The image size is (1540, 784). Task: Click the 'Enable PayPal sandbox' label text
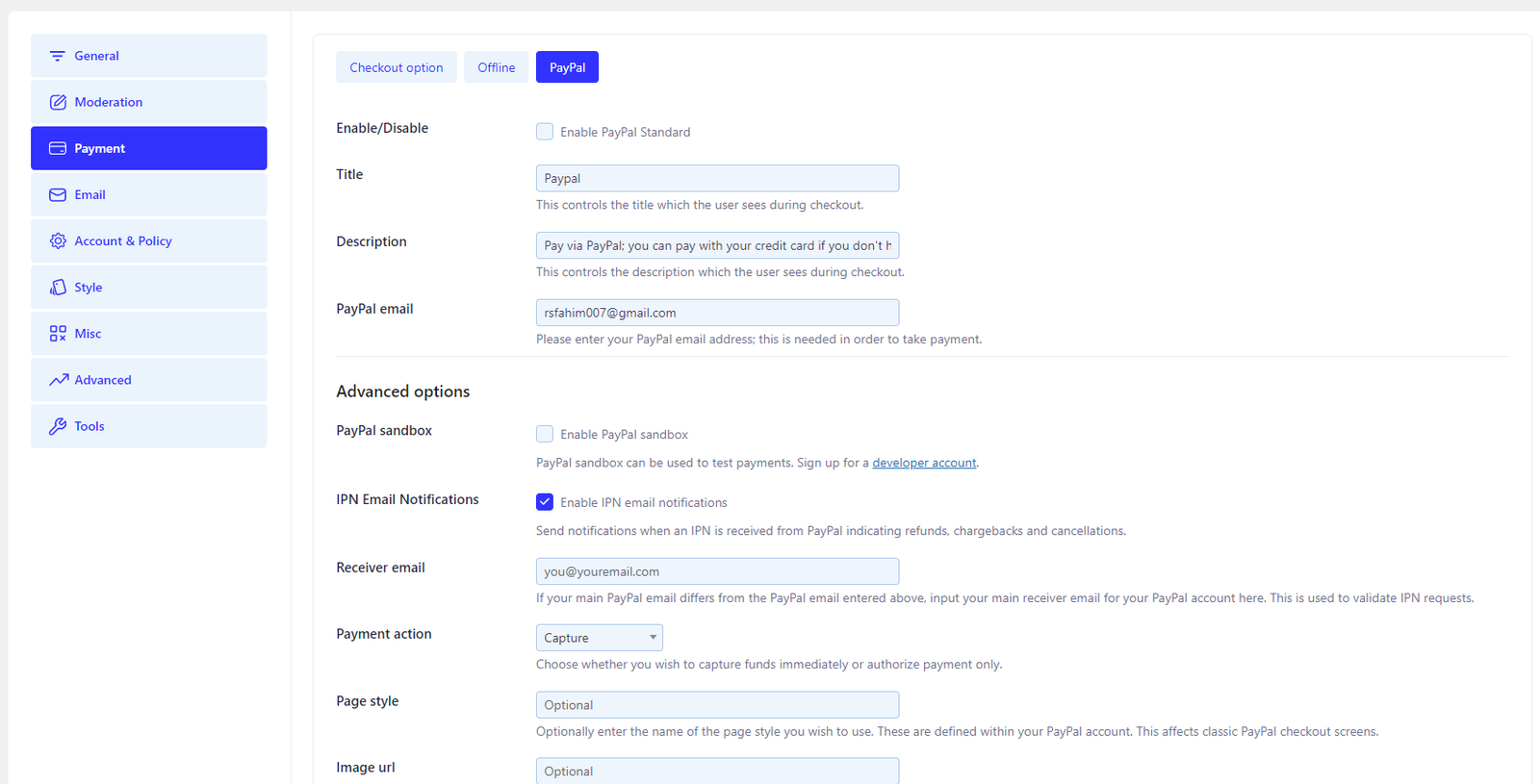pyautogui.click(x=624, y=435)
